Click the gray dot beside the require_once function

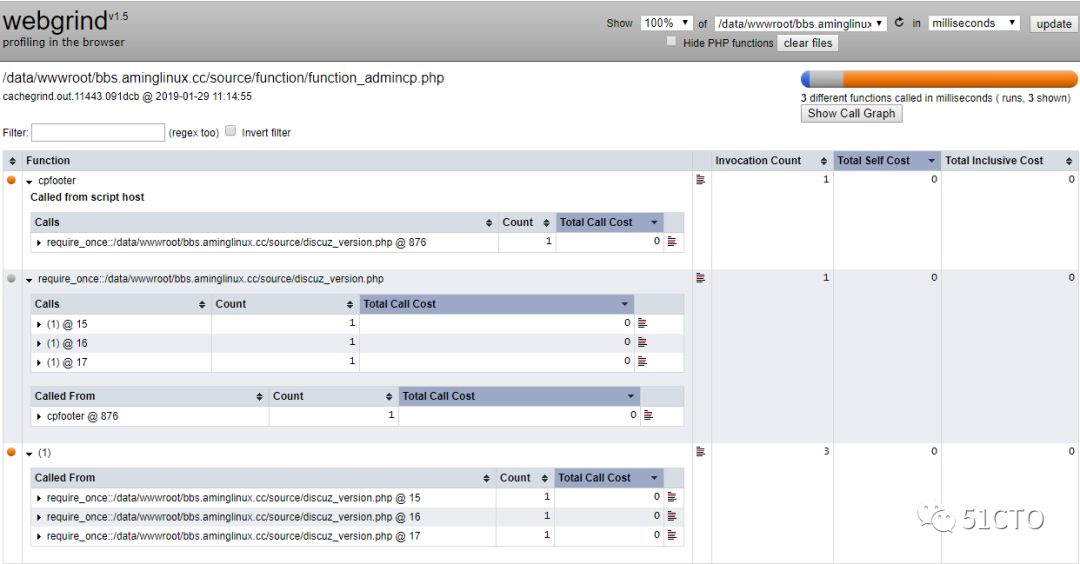pyautogui.click(x=11, y=279)
